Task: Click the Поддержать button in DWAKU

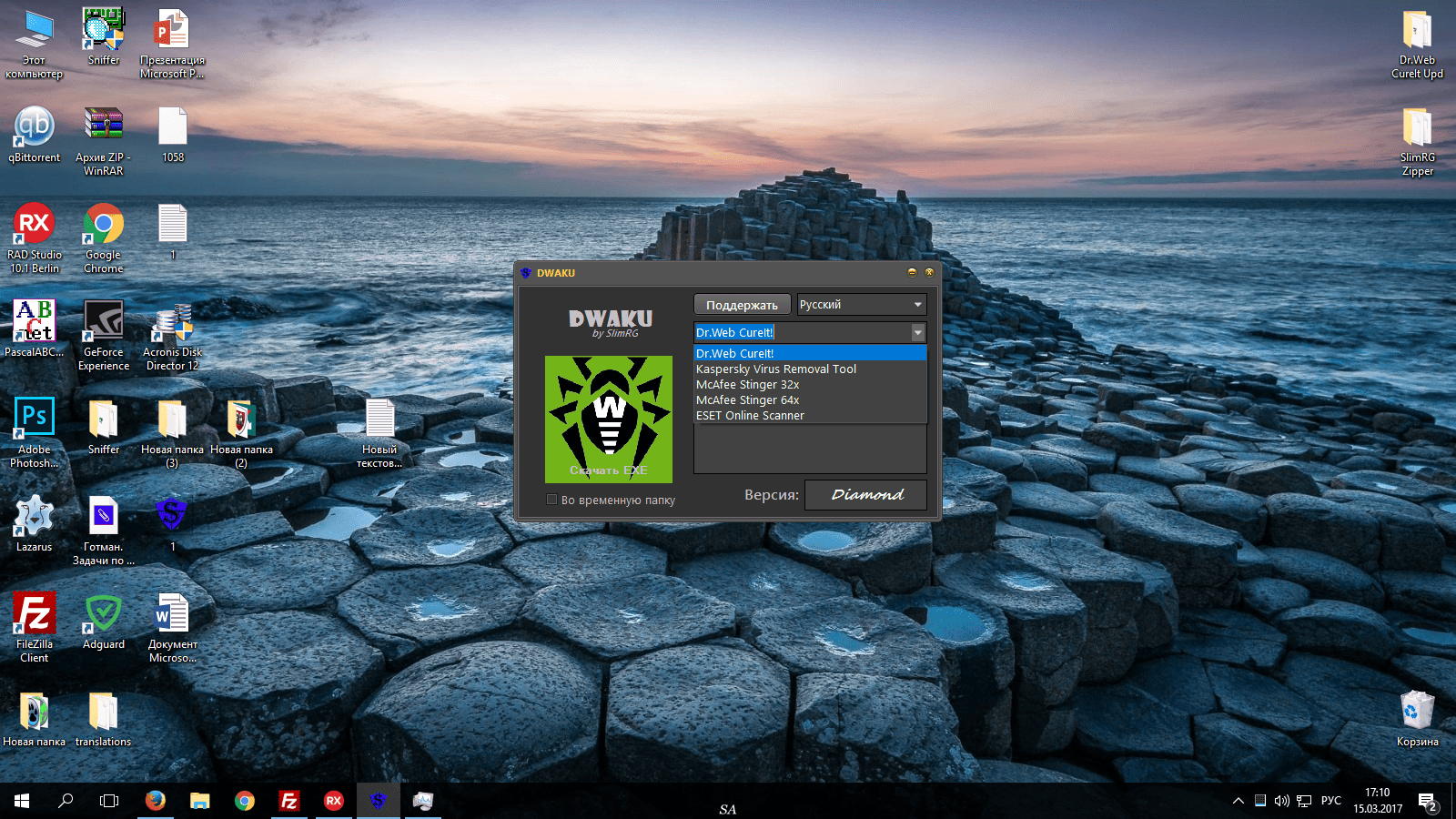Action: pyautogui.click(x=742, y=305)
